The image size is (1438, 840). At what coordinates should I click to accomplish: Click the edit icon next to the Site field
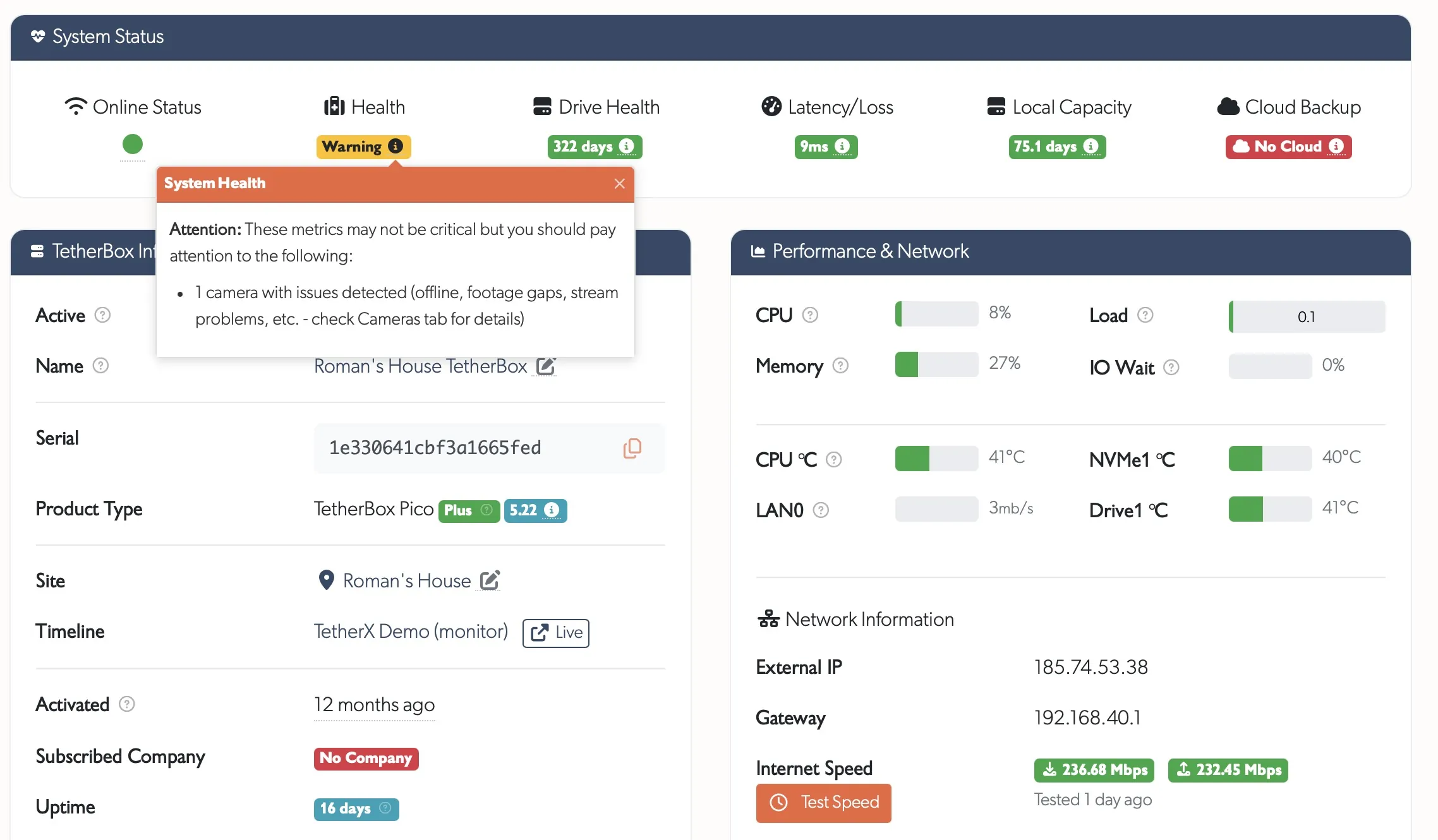[490, 580]
